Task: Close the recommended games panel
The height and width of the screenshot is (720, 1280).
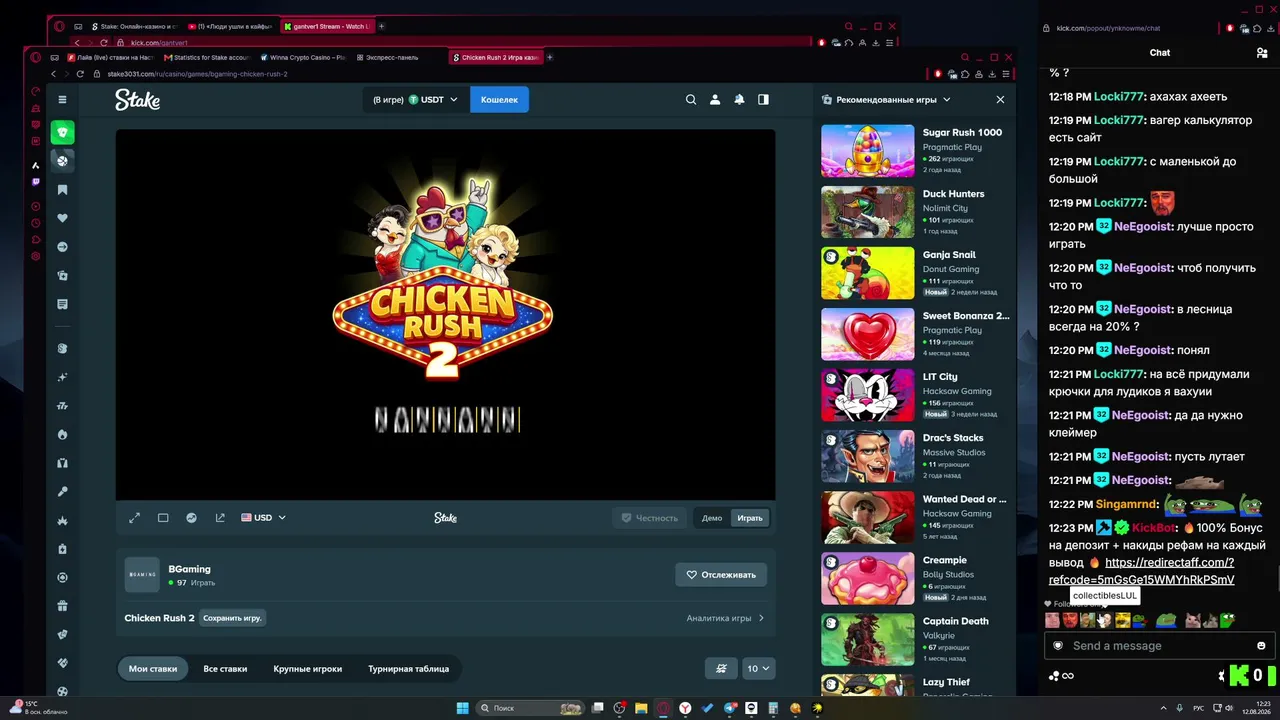Action: coord(1000,100)
